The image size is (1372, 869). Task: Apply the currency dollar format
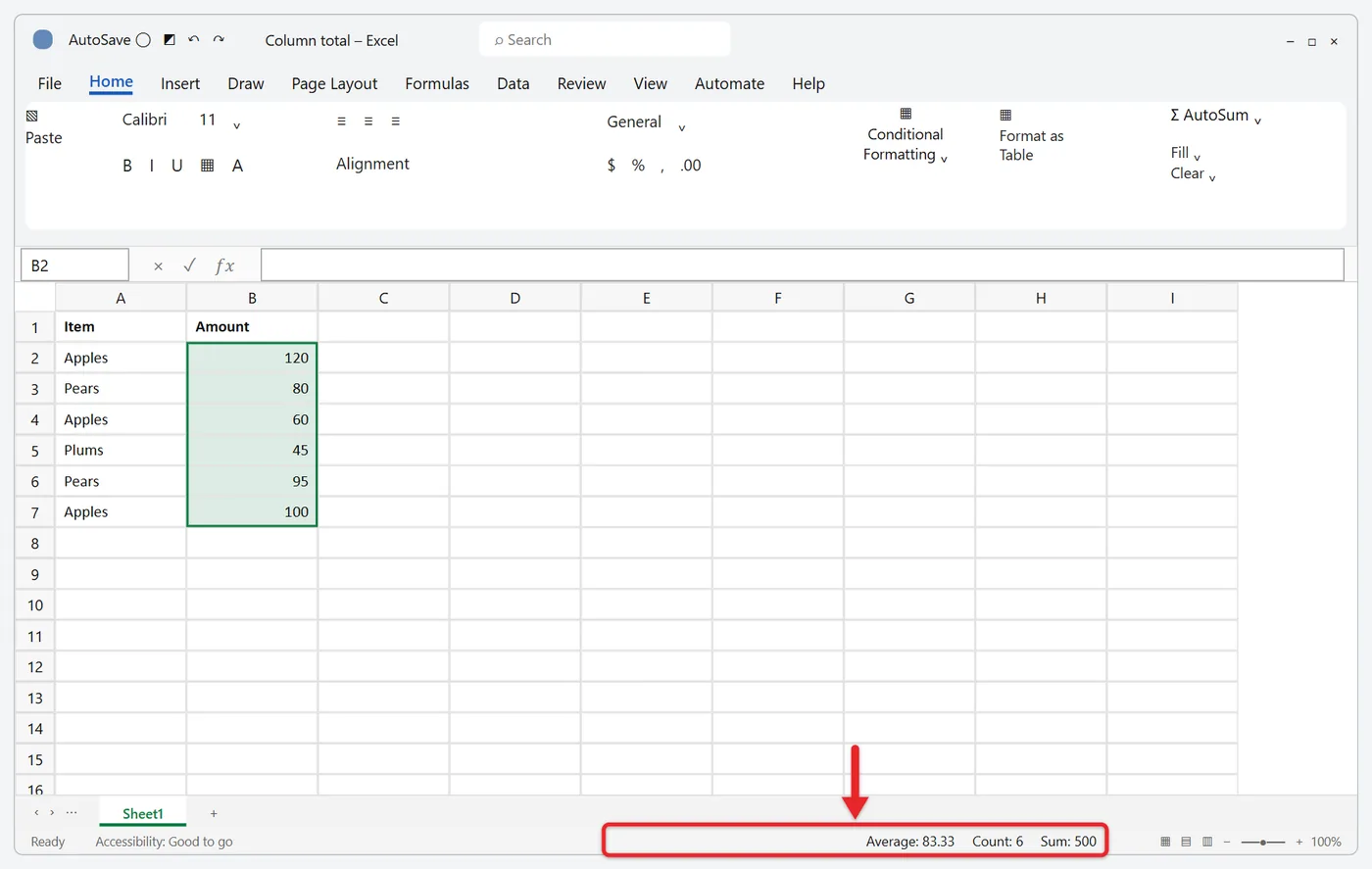(x=612, y=166)
